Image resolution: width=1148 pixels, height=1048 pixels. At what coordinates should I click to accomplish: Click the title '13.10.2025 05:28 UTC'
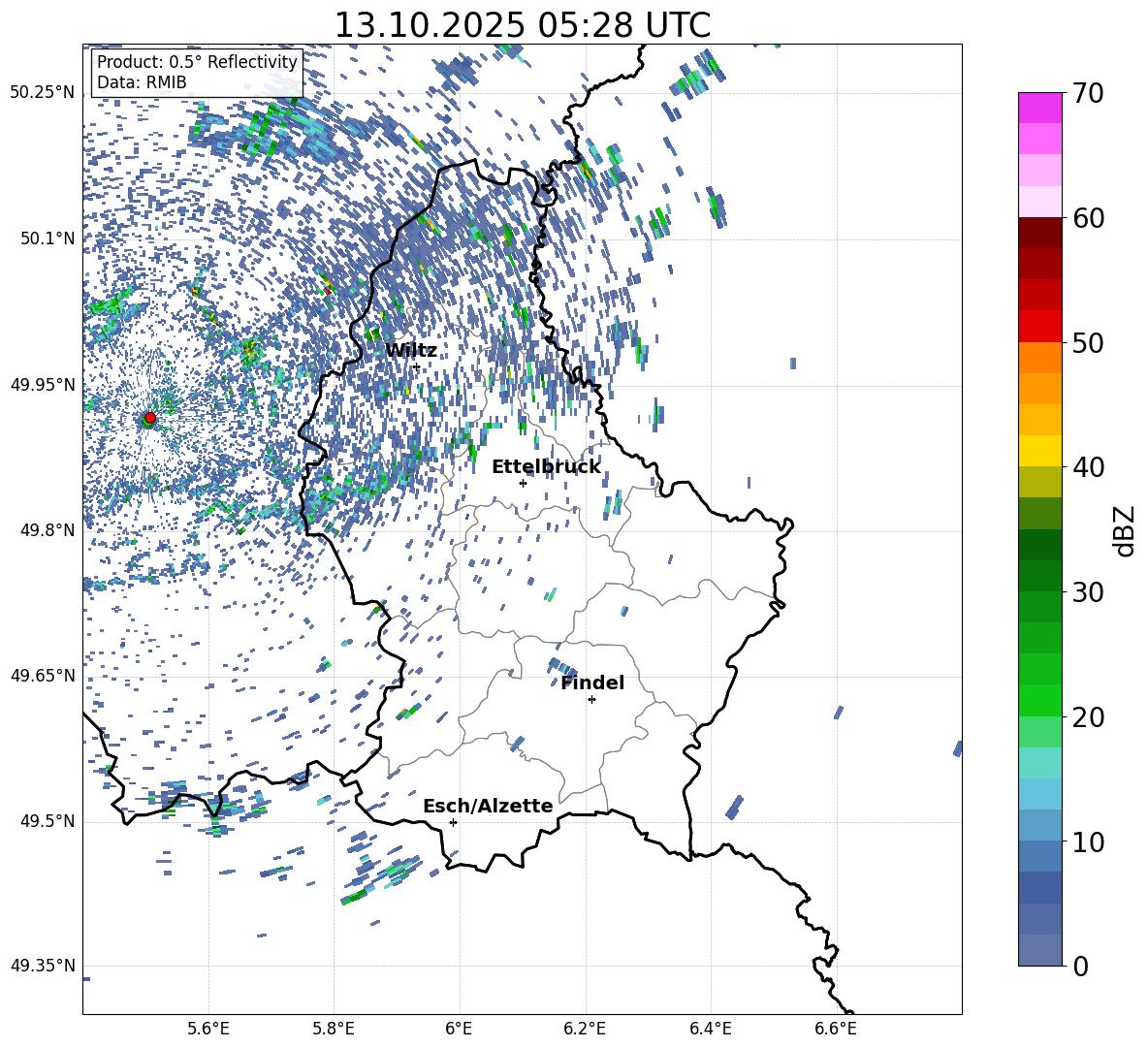pos(523,25)
